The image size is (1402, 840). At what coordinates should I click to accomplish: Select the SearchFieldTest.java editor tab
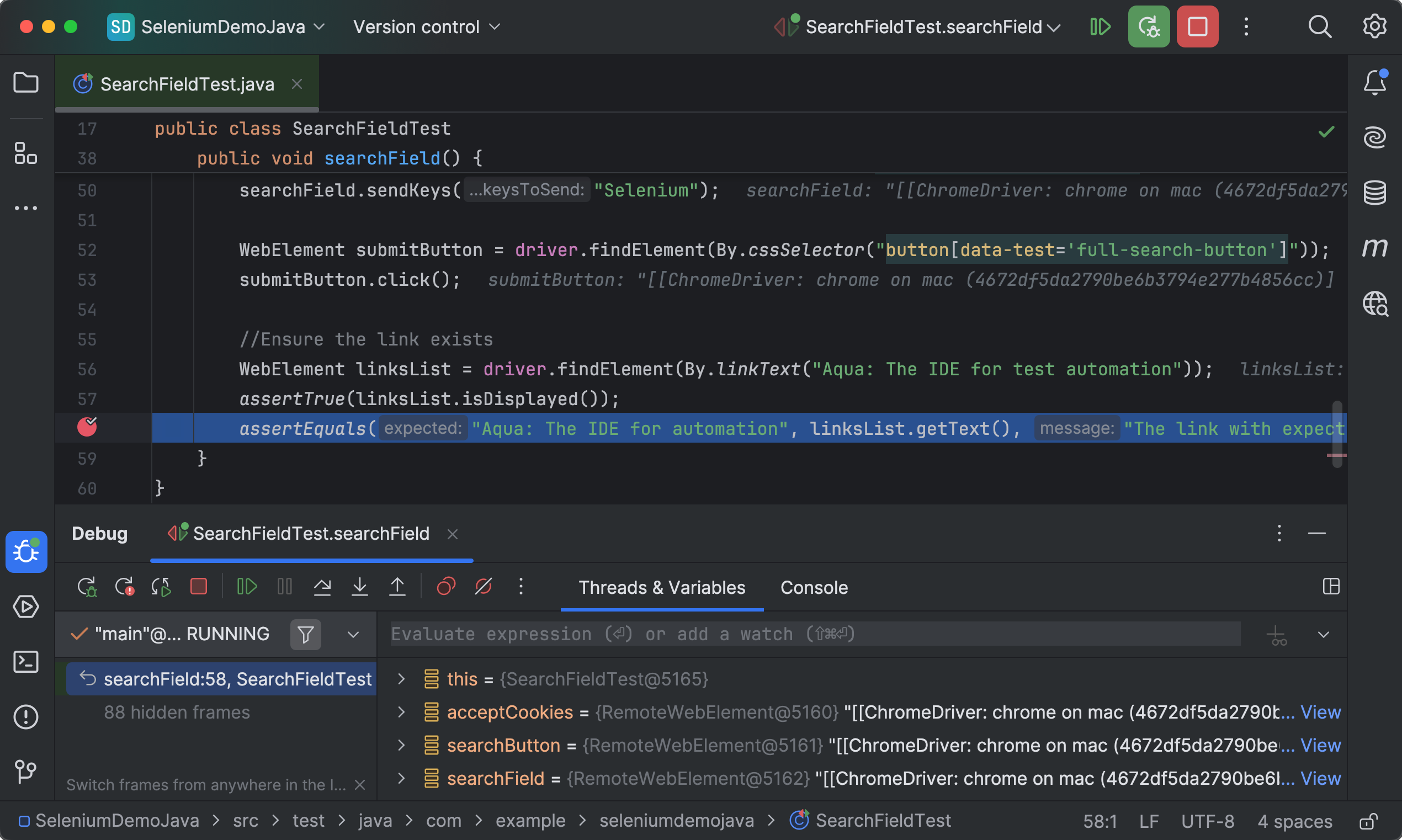tap(187, 84)
